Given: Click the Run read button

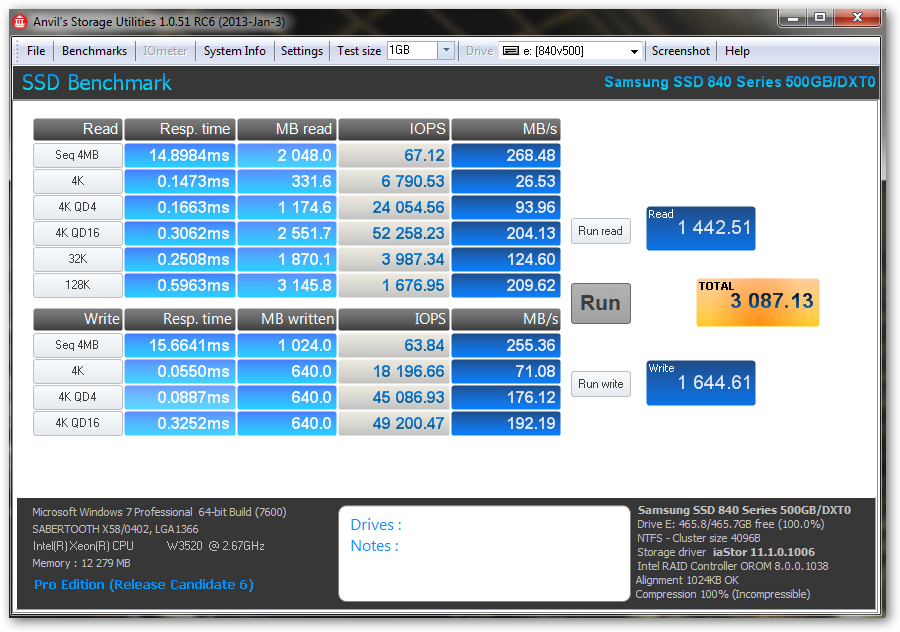Looking at the screenshot, I should (600, 231).
